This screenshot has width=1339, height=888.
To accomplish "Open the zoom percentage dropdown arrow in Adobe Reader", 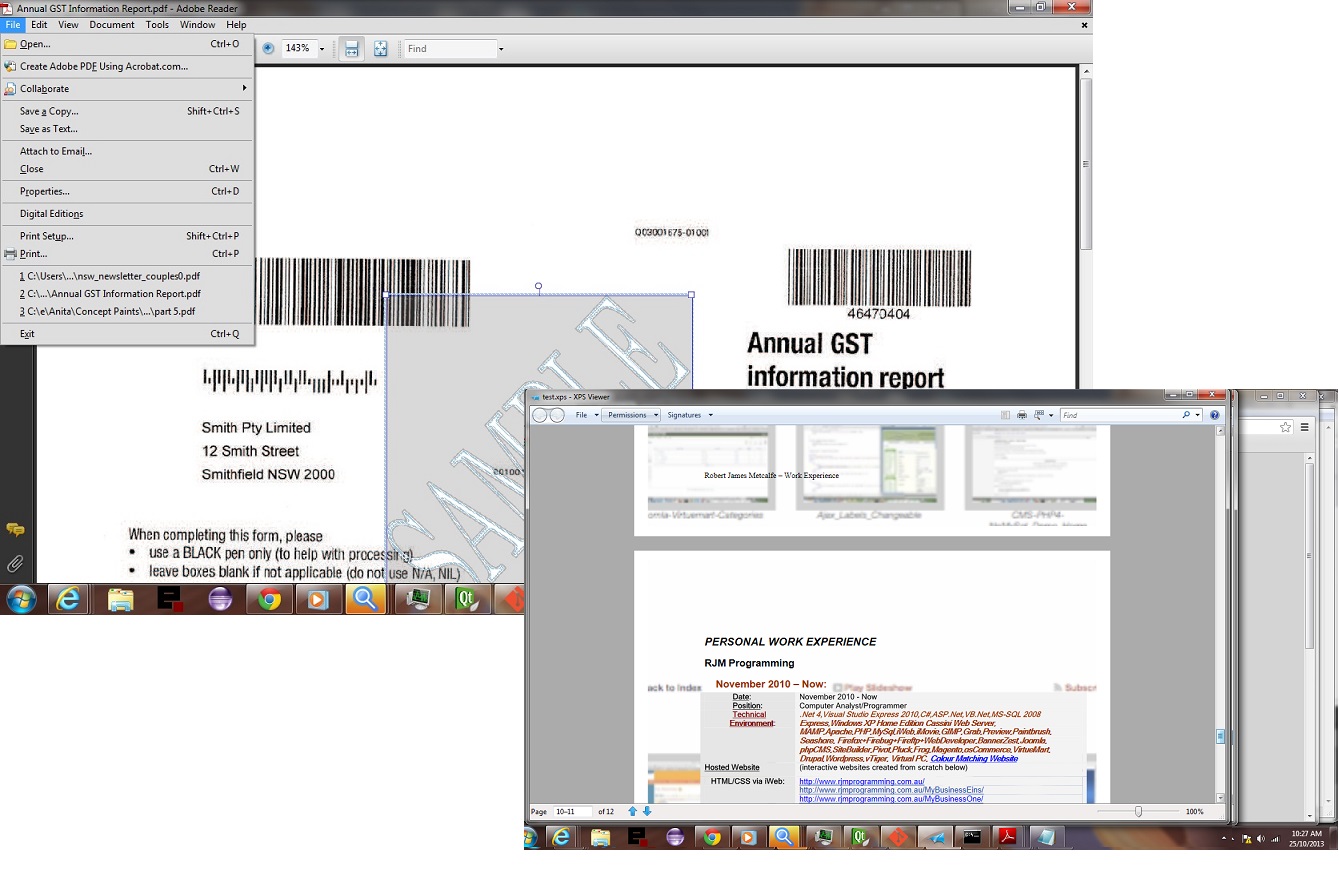I will click(321, 49).
